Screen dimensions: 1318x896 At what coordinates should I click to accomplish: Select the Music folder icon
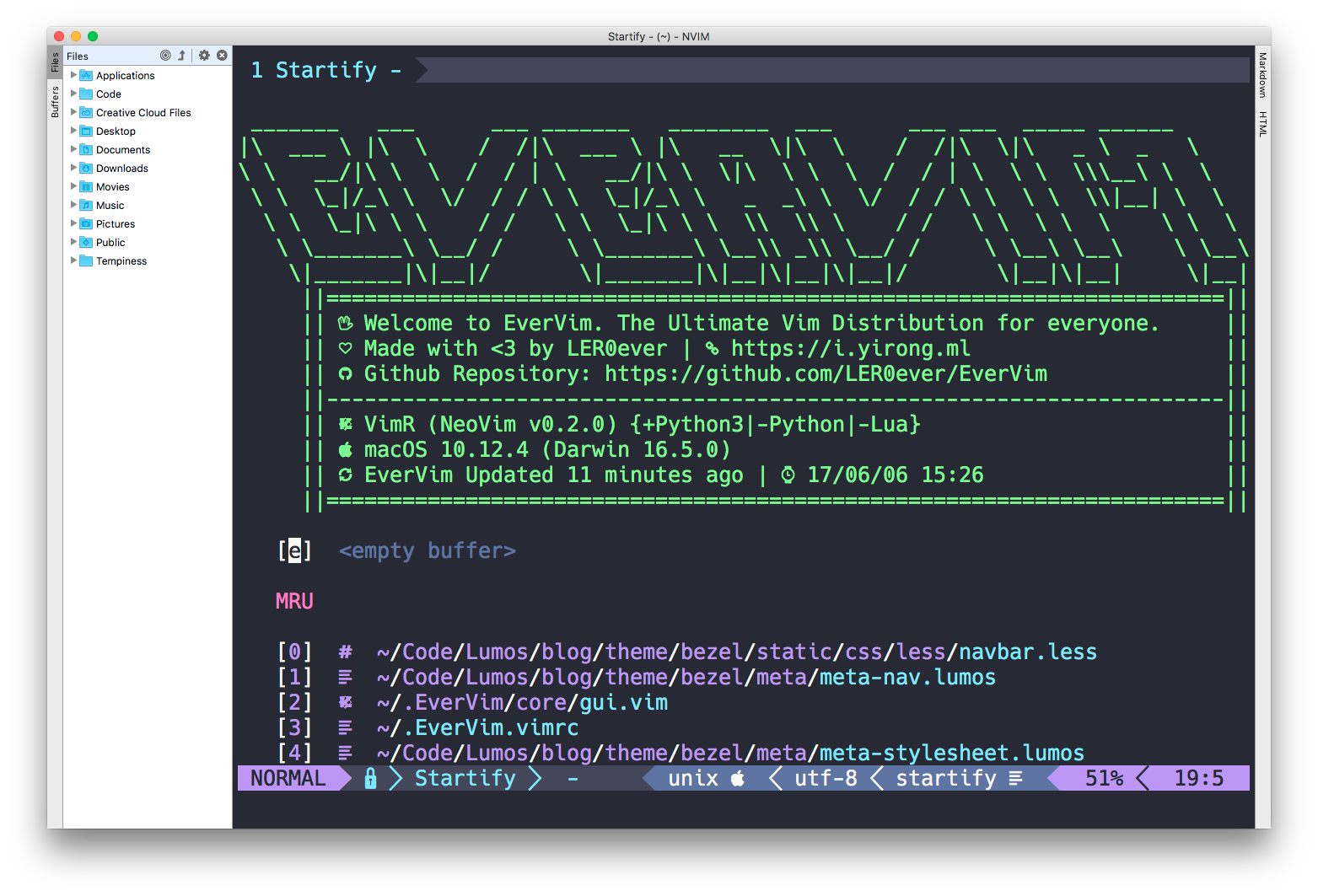(x=86, y=206)
